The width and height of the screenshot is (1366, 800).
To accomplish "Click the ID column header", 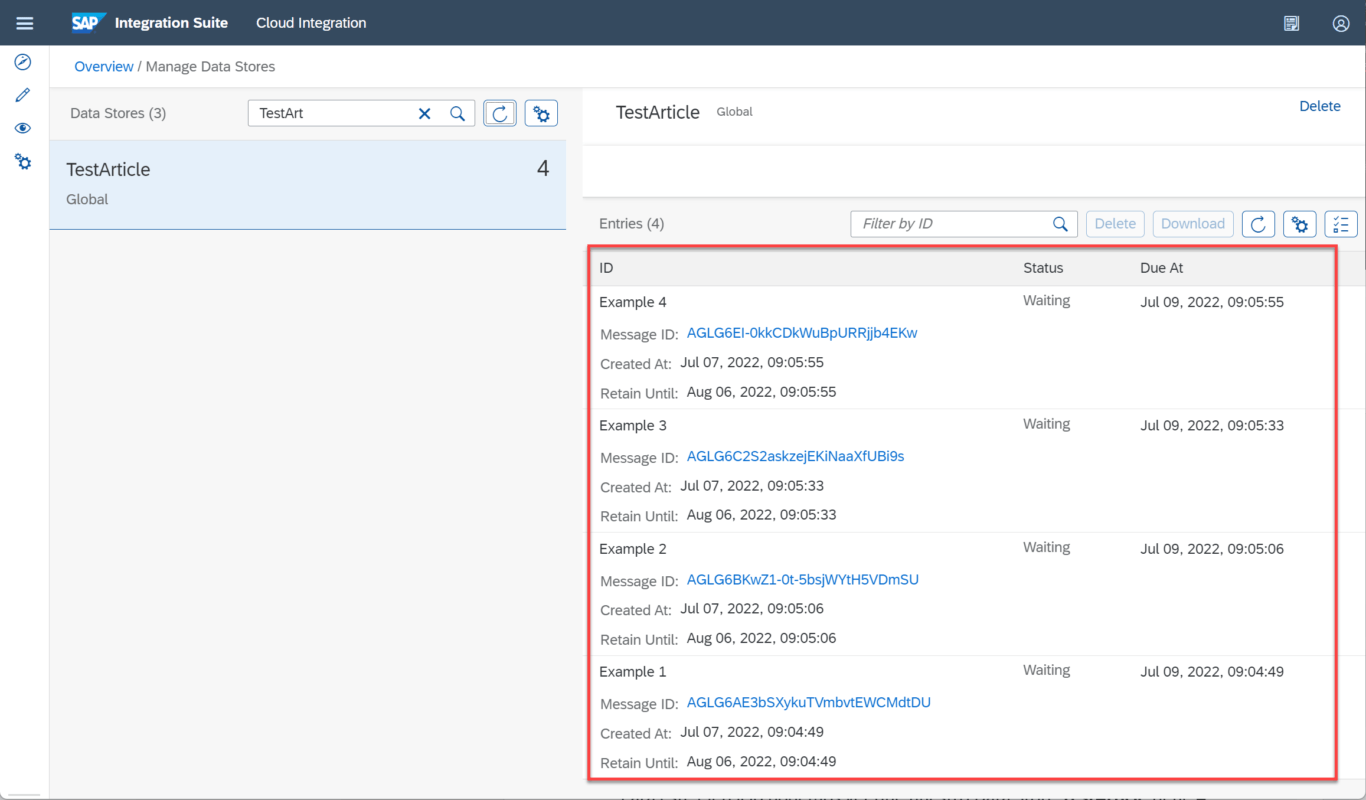I will tap(606, 268).
